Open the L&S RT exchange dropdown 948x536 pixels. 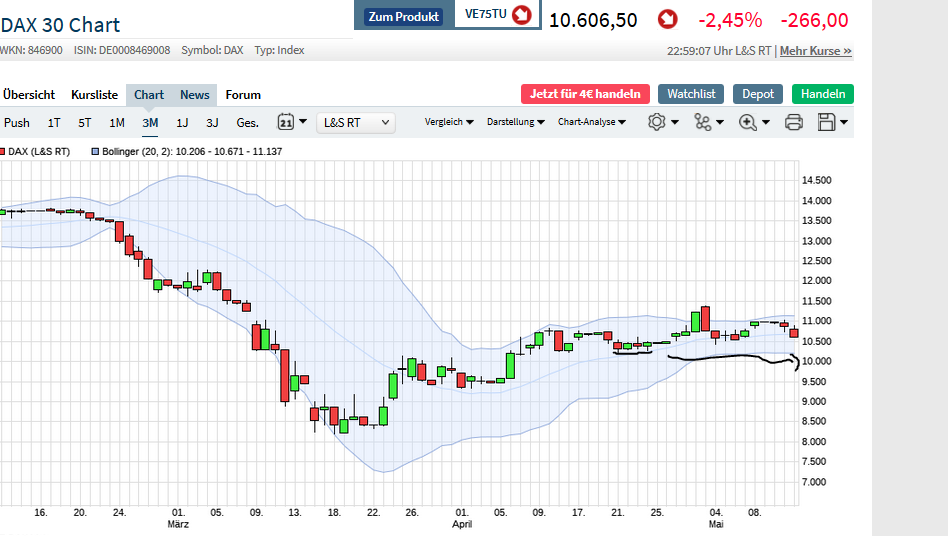click(356, 123)
